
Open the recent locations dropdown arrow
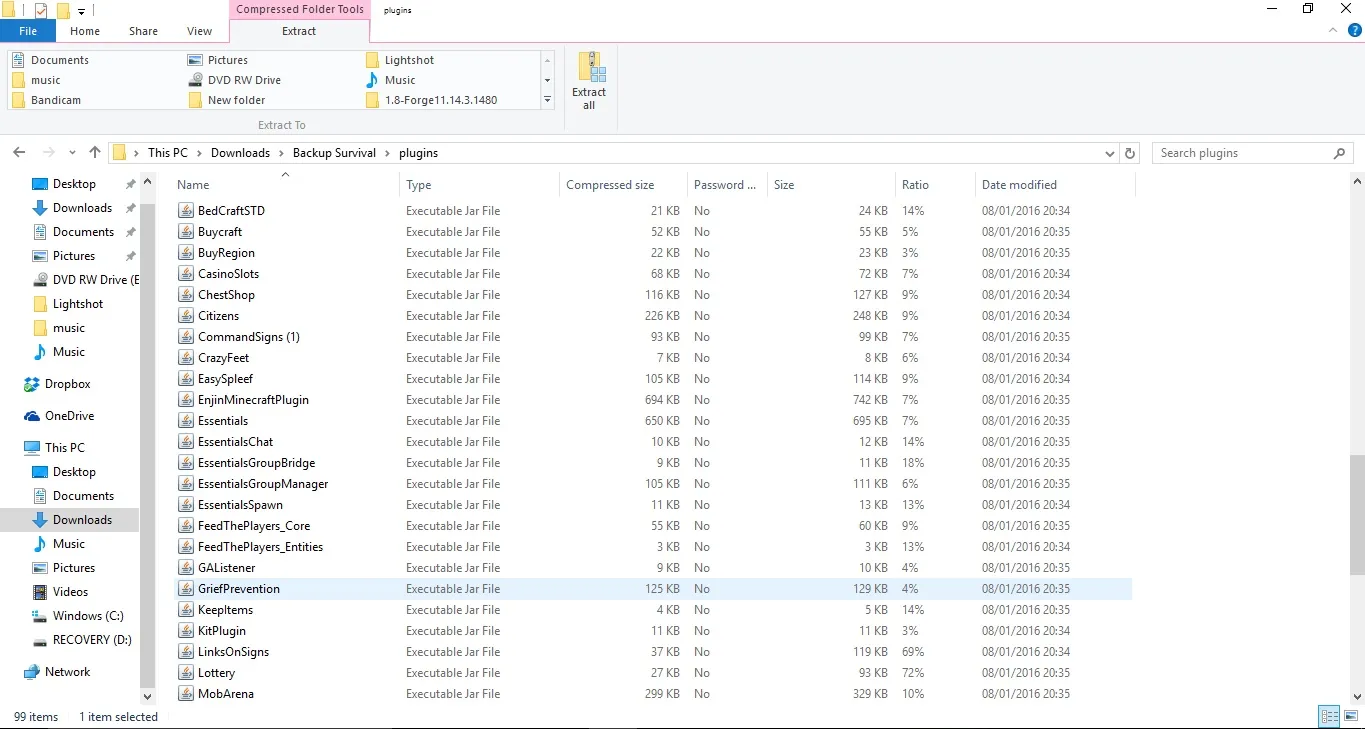tap(72, 154)
